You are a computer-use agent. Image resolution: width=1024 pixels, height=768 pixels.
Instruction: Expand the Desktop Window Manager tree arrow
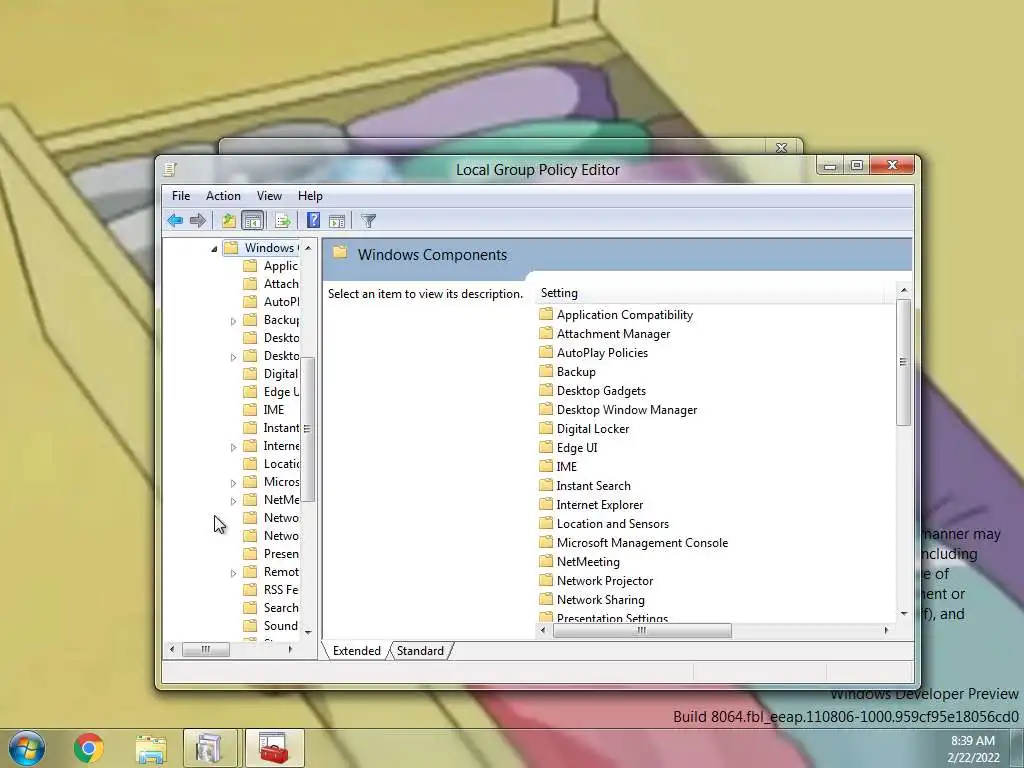233,357
